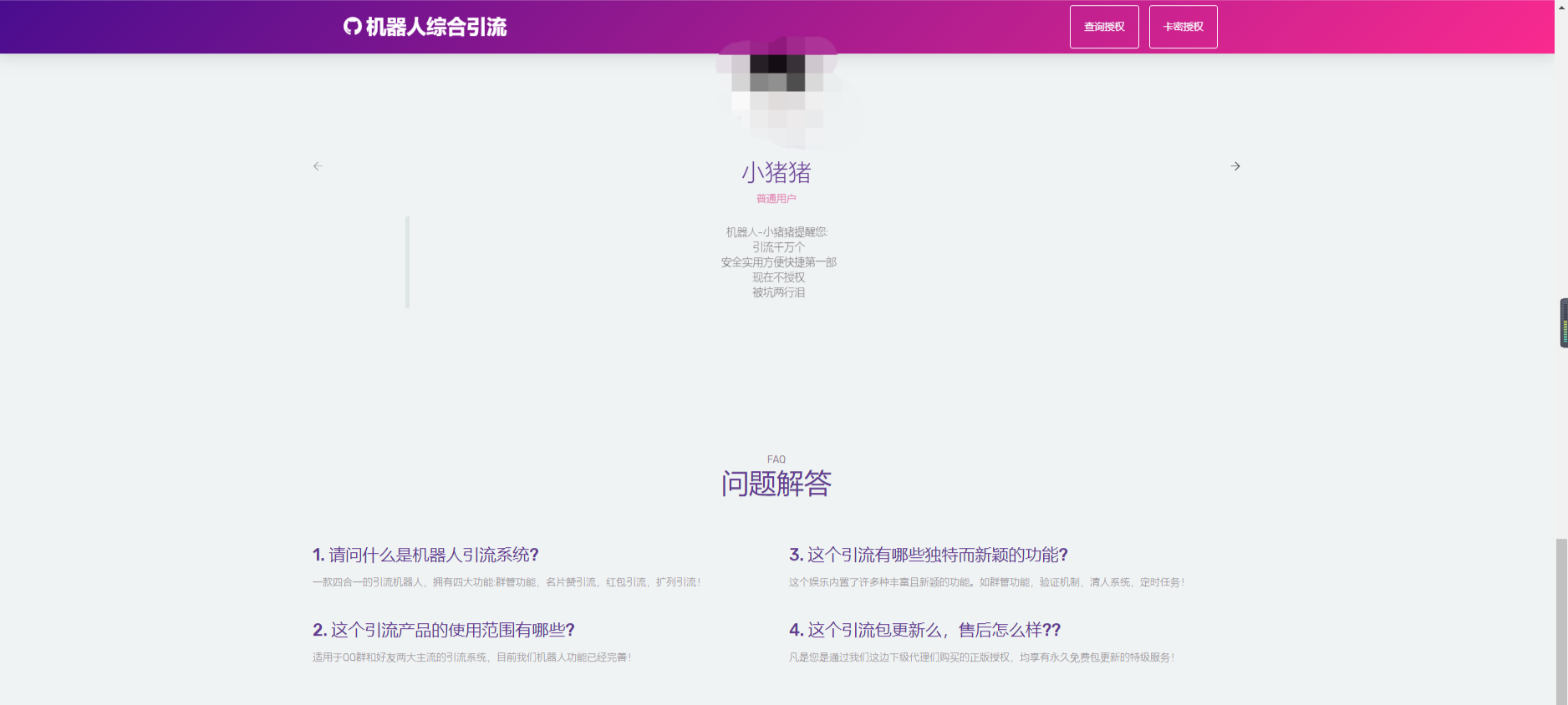Open FAQ 4 about 包更新和售后
Screen dimensions: 1568x705
(x=924, y=630)
